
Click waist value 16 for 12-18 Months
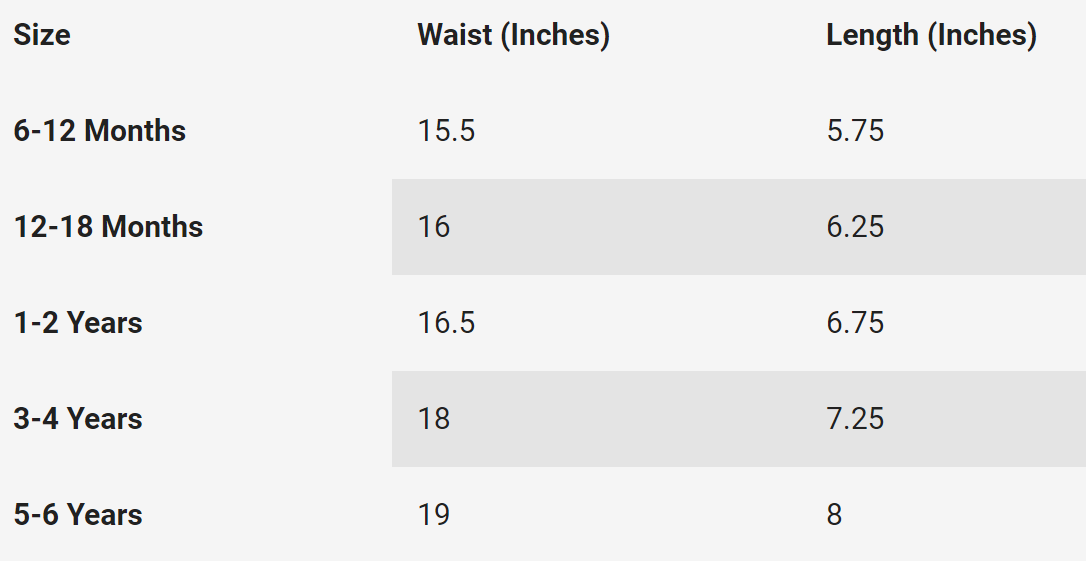(x=434, y=227)
